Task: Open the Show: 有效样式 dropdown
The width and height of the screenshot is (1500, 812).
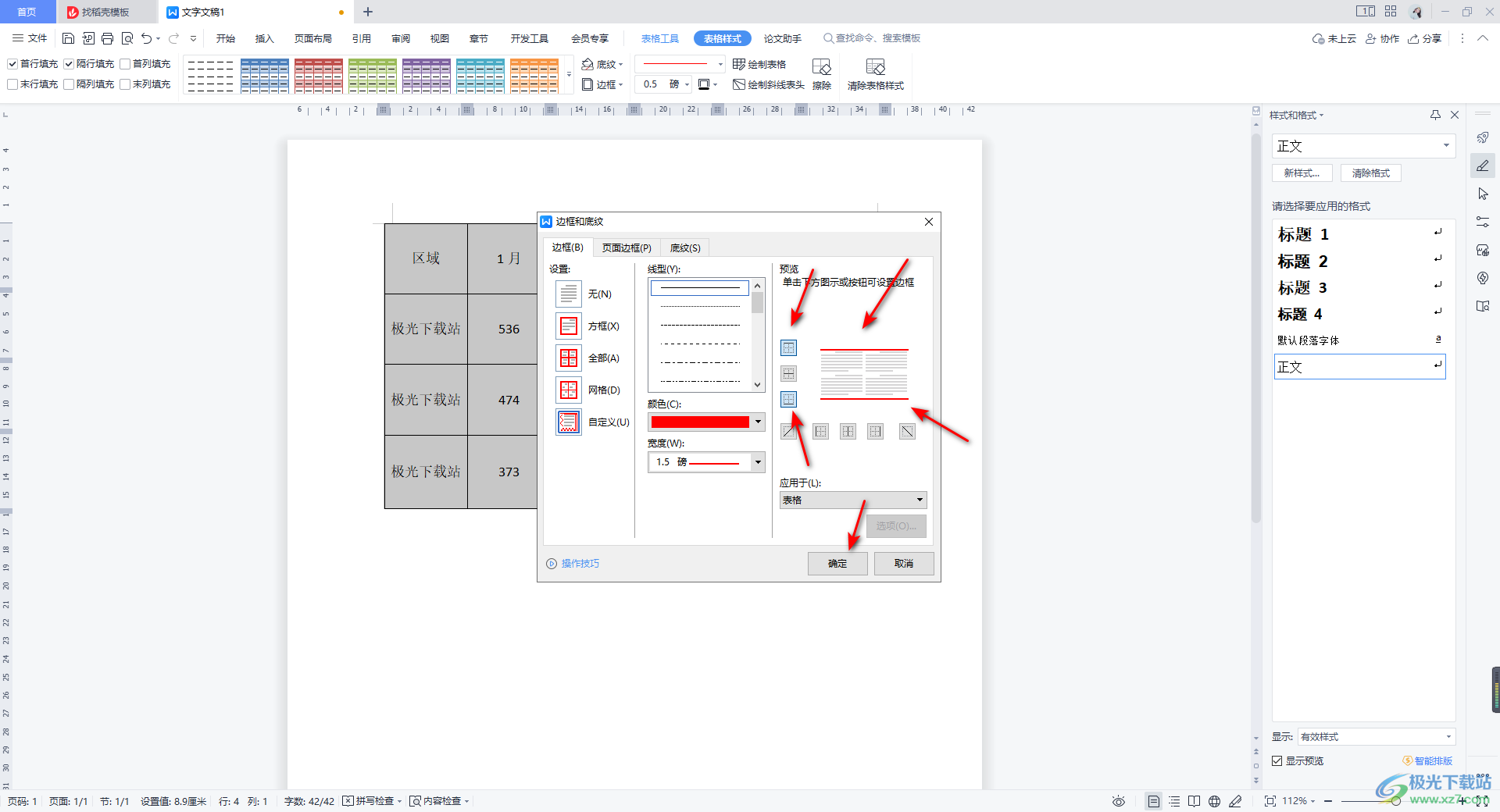Action: tap(1376, 737)
